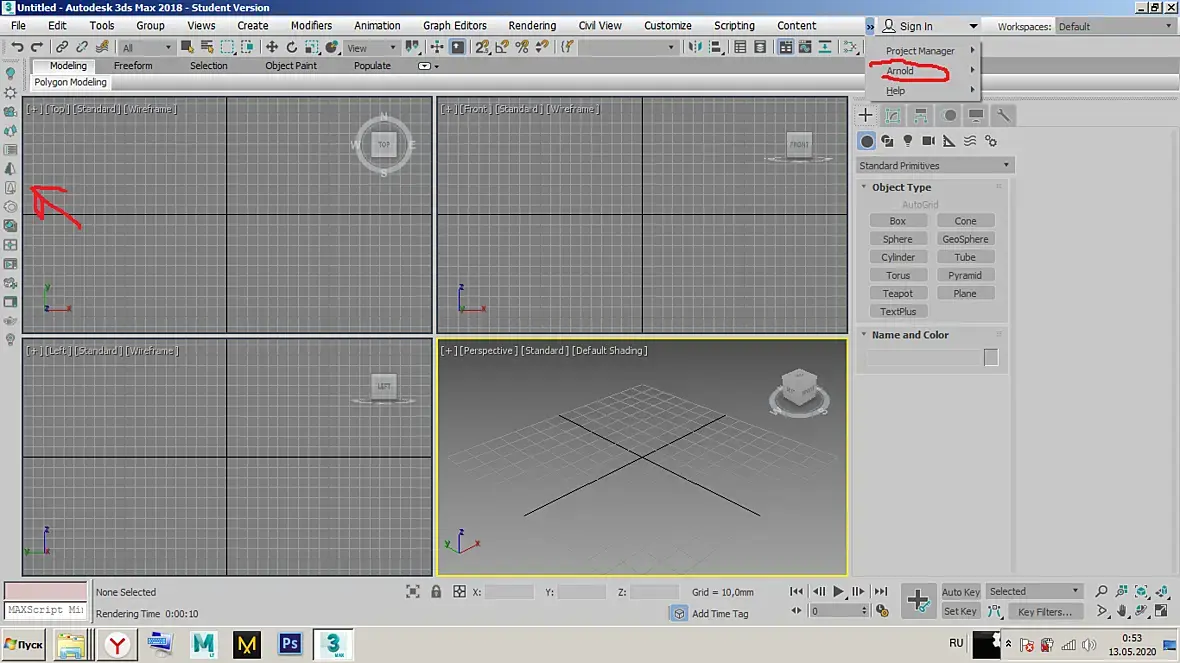The width and height of the screenshot is (1180, 663).
Task: Click the Mirror tool icon
Action: coord(697,47)
